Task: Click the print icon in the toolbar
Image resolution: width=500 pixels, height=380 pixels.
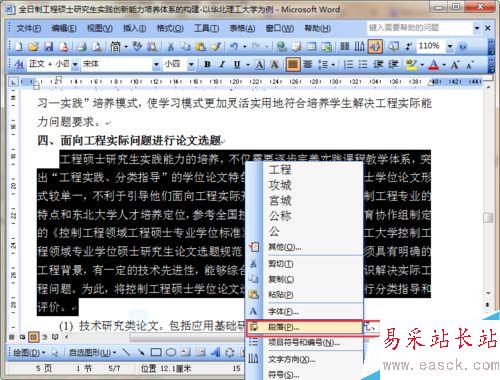Action: (81, 47)
